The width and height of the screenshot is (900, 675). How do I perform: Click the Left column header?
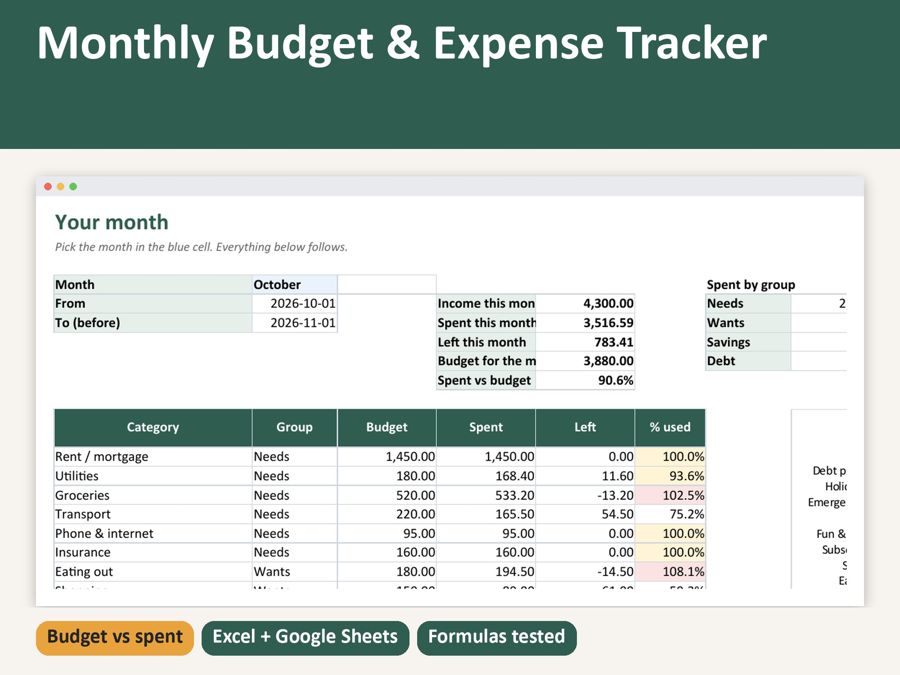[585, 428]
